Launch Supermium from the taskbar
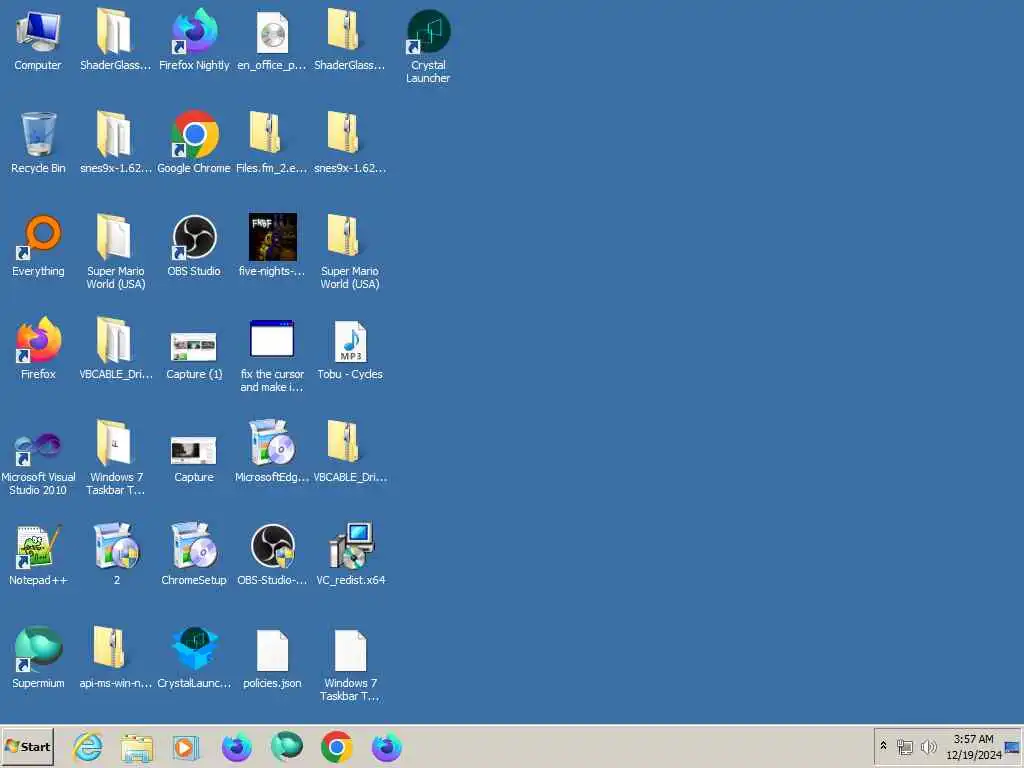1024x768 pixels. pyautogui.click(x=287, y=746)
